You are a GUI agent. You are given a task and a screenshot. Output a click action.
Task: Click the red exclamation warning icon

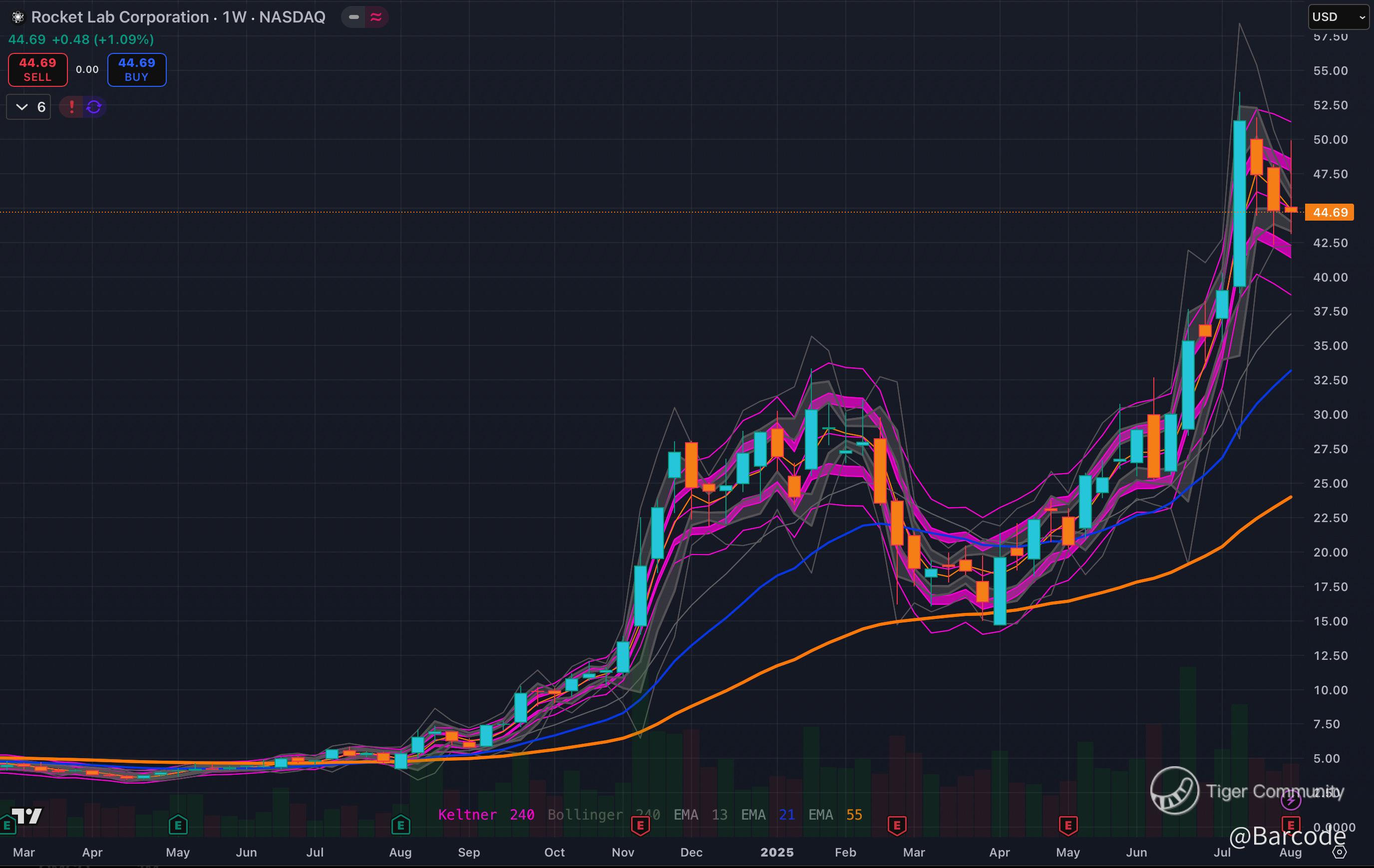71,107
